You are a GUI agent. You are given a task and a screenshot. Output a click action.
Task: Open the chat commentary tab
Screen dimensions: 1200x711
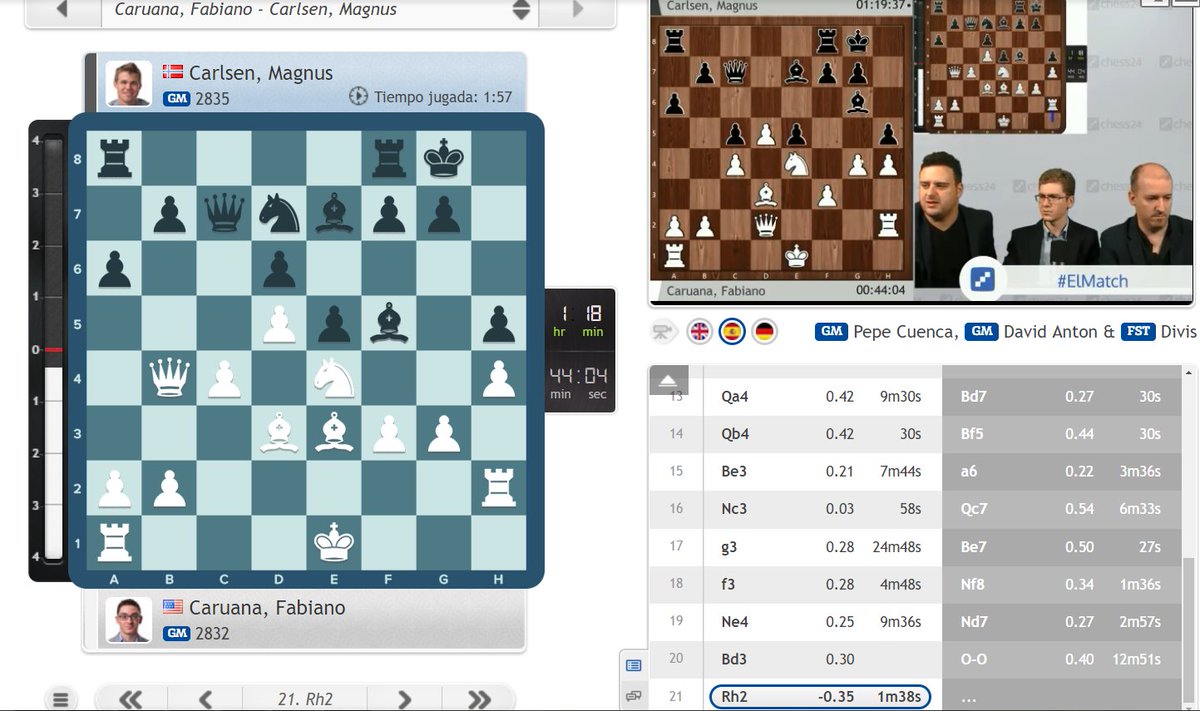coord(634,696)
